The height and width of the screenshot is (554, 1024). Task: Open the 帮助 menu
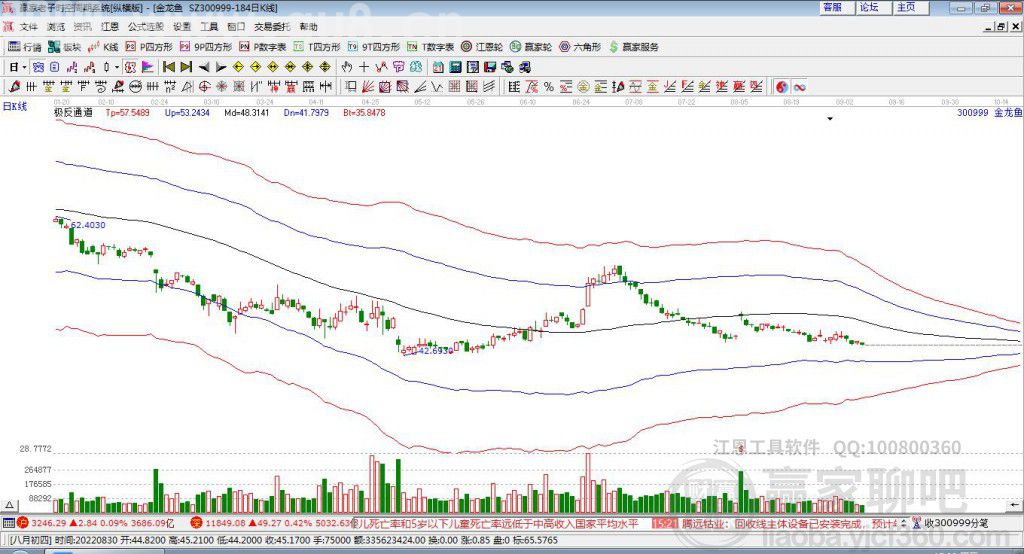click(x=308, y=27)
